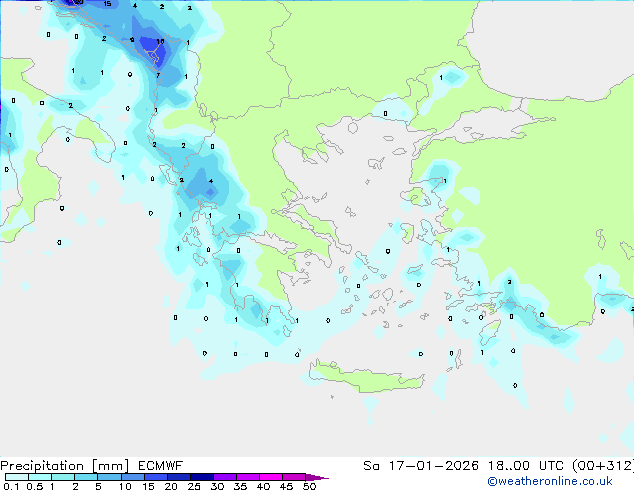
Task: Click the date '17-01-2026' text
Action: (x=433, y=466)
